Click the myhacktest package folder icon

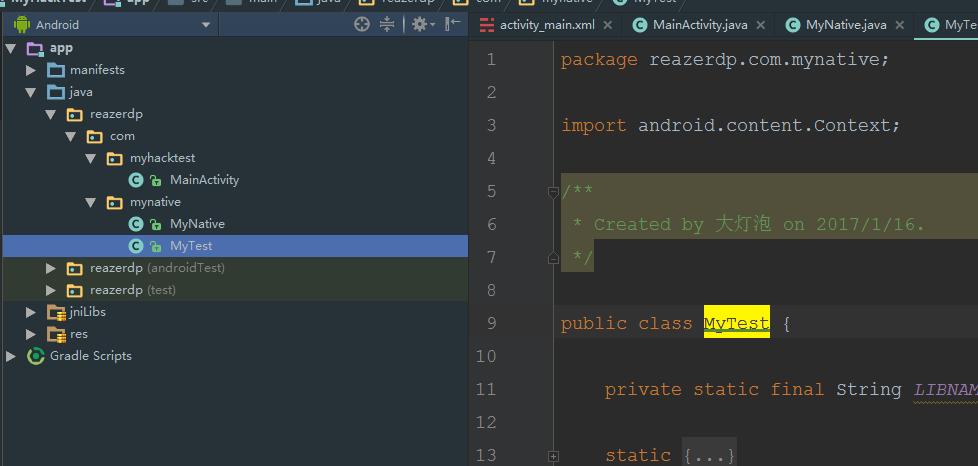[115, 158]
